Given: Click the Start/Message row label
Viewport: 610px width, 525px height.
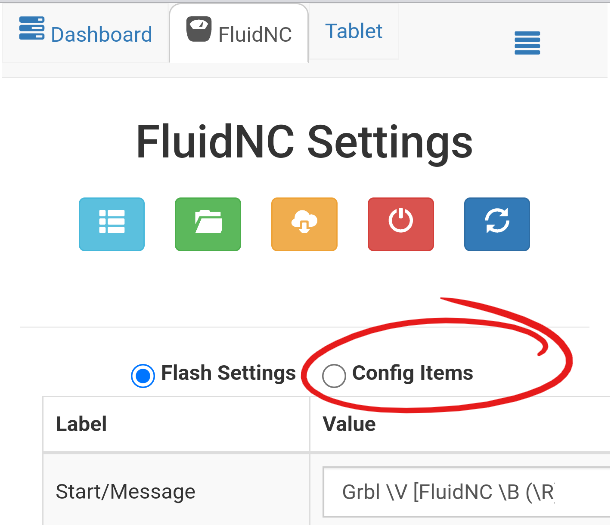Looking at the screenshot, I should point(125,491).
